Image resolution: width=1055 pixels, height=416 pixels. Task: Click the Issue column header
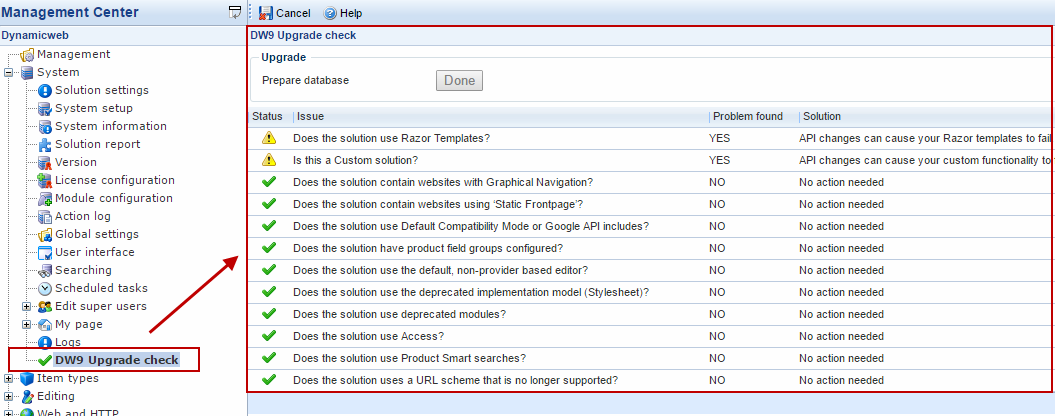pos(311,117)
